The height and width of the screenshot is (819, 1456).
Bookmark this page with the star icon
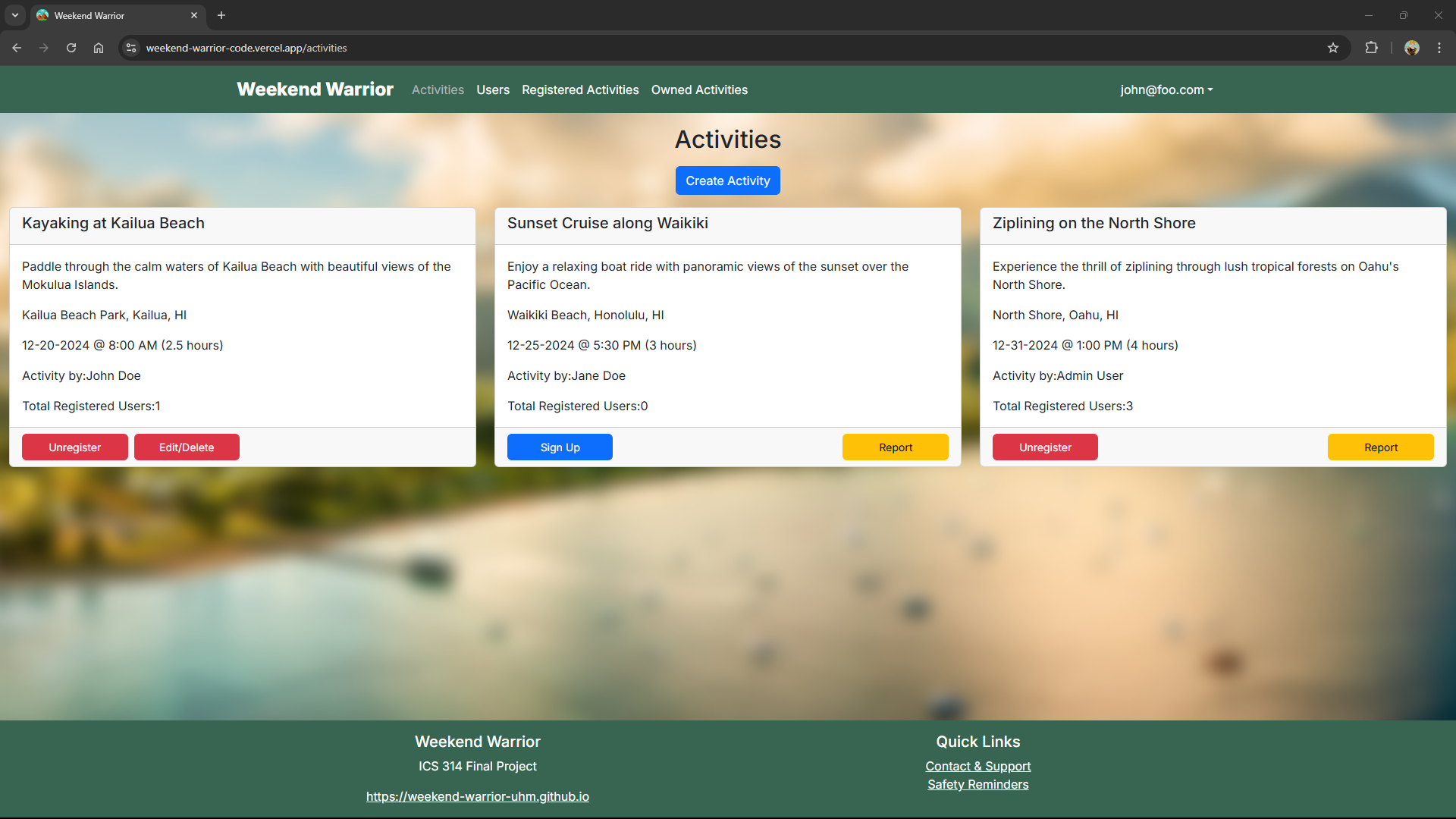tap(1333, 48)
